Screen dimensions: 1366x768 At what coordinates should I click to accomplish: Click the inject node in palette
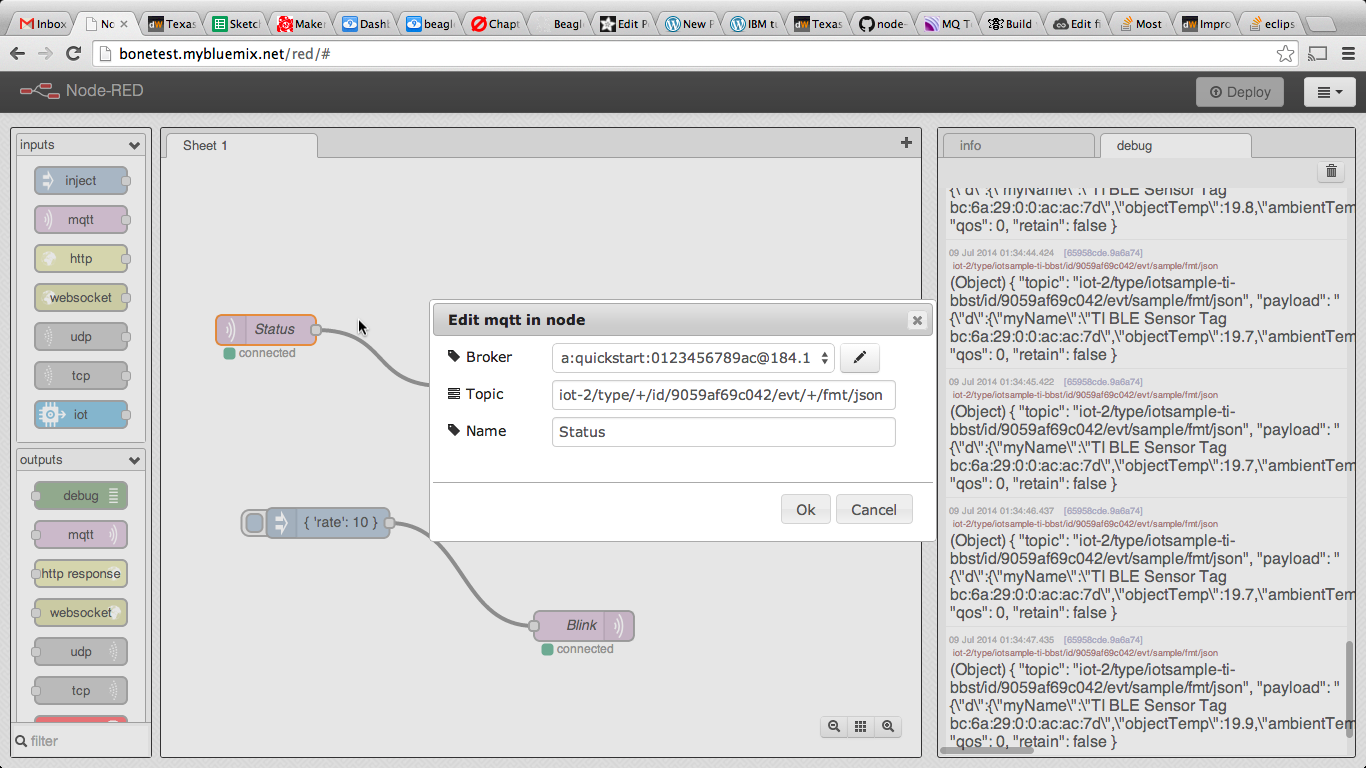coord(81,181)
